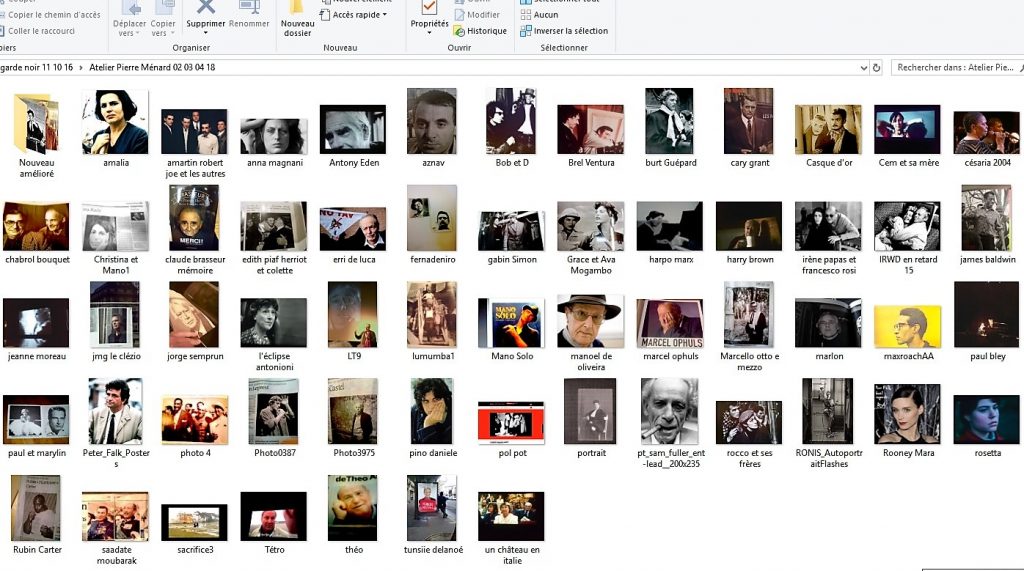Click Déplacer vers in the ribbon
This screenshot has height=571, width=1024.
click(x=129, y=23)
